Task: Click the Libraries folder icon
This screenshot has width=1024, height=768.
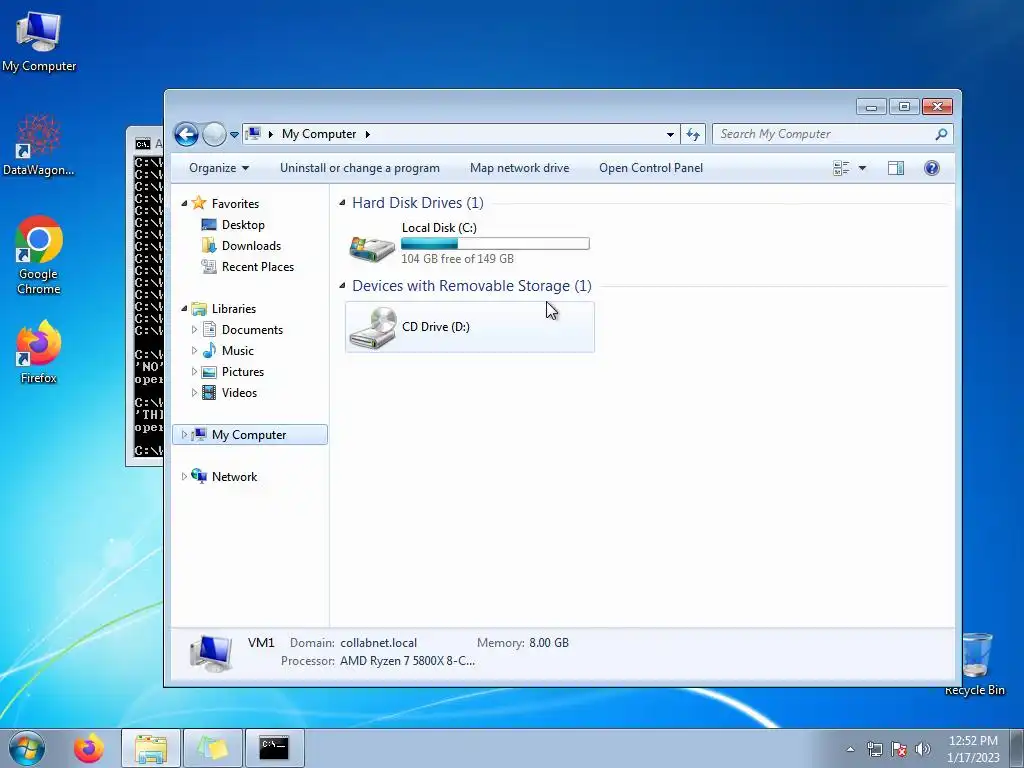Action: [x=199, y=308]
